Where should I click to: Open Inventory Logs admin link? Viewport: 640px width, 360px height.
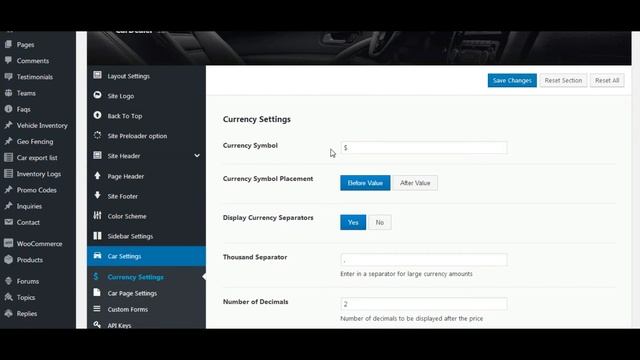(39, 174)
